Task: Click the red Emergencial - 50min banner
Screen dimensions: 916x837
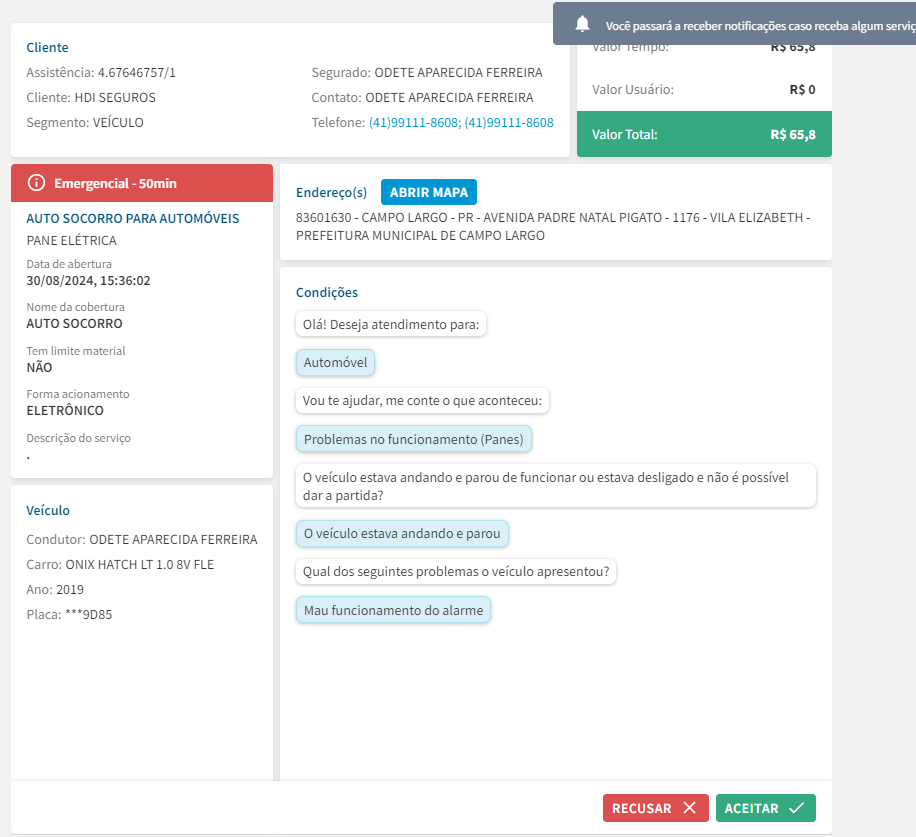Action: (x=141, y=183)
